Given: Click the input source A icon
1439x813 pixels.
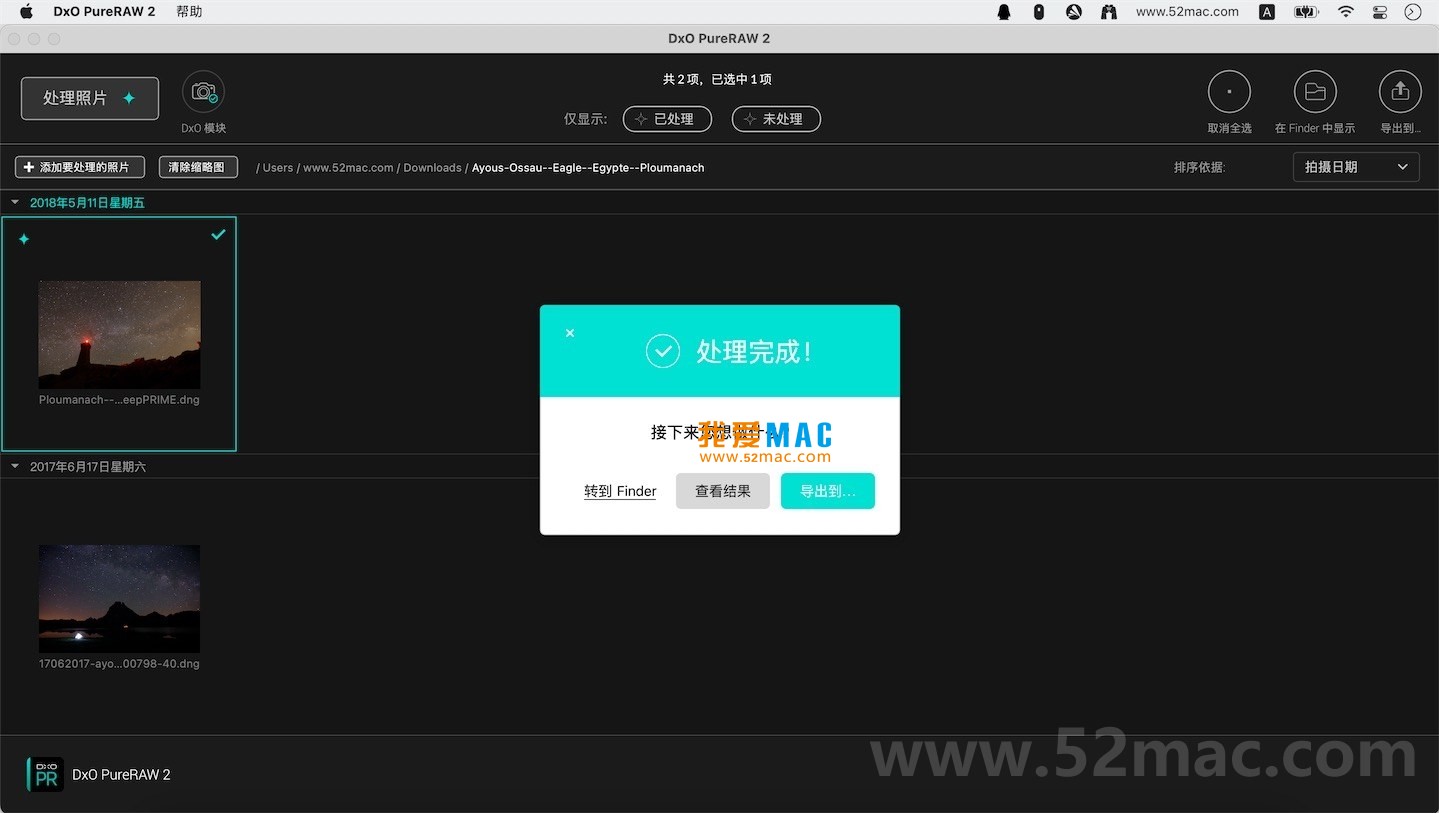Looking at the screenshot, I should click(1267, 12).
